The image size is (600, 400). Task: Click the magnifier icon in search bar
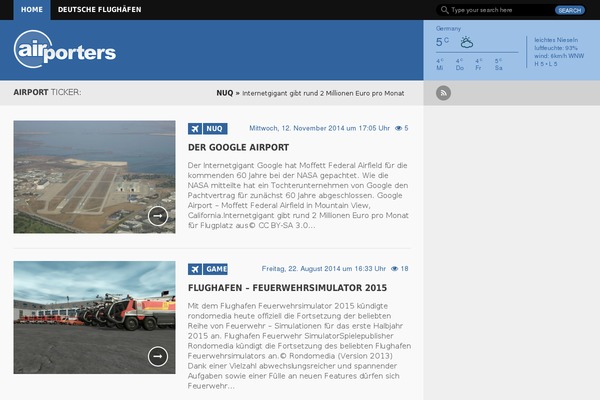coord(444,10)
